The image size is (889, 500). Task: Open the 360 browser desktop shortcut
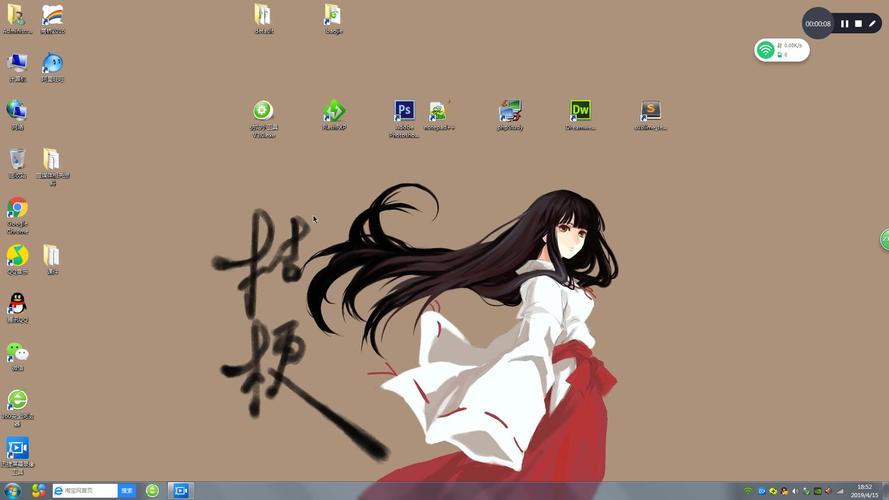[x=18, y=408]
